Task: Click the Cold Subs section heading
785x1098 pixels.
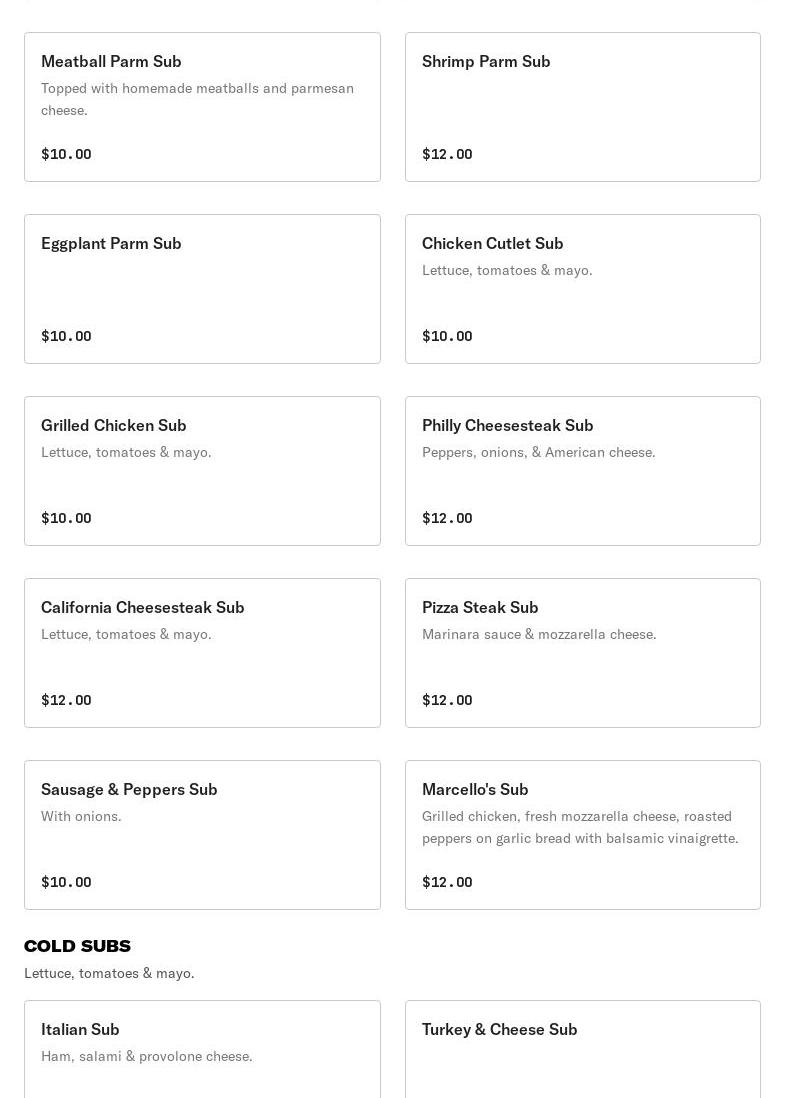Action: (77, 946)
